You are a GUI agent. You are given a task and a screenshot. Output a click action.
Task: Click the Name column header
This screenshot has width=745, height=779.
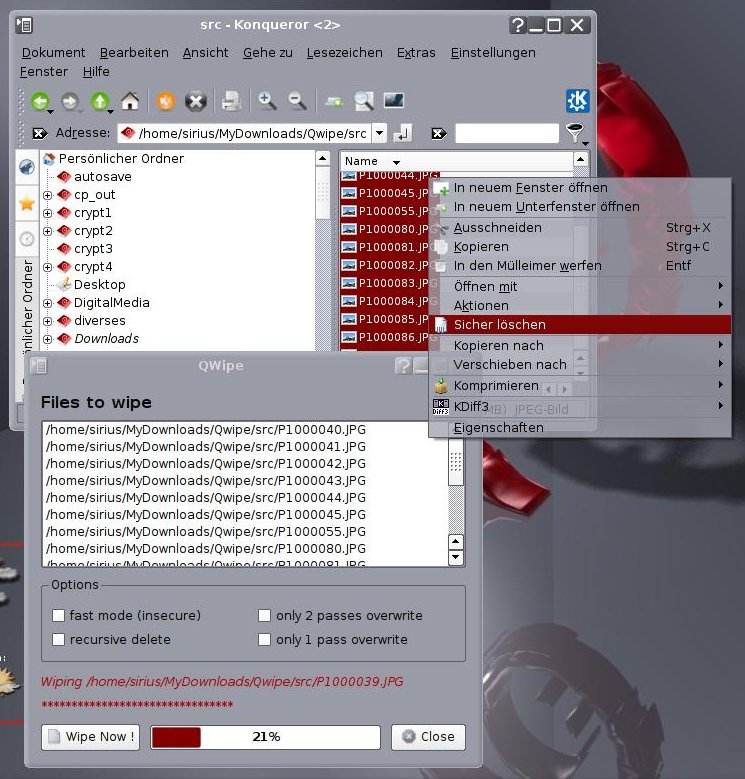click(456, 161)
